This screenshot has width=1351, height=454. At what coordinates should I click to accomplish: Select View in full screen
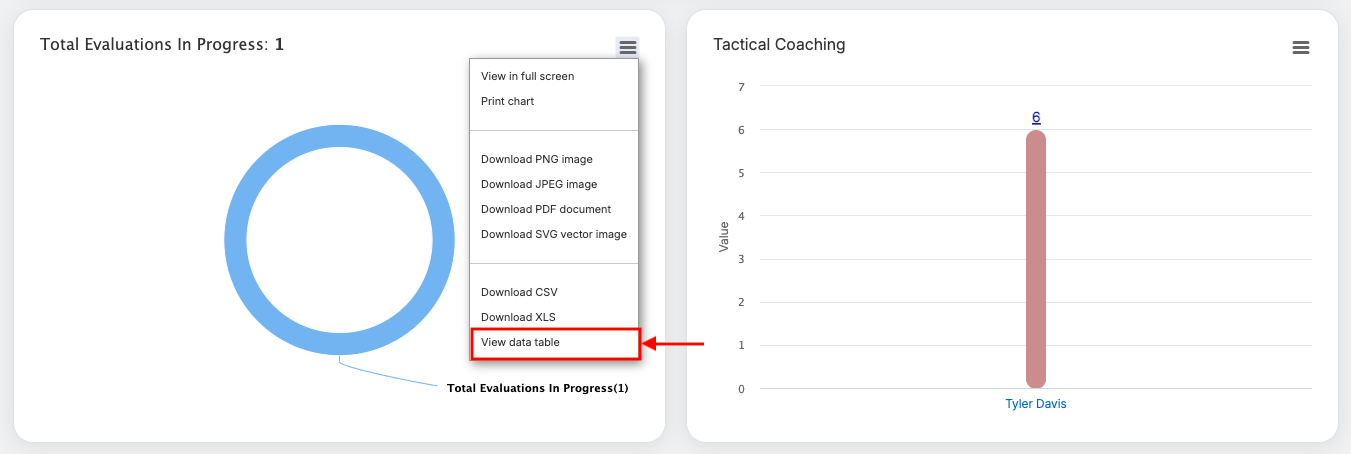(x=527, y=76)
